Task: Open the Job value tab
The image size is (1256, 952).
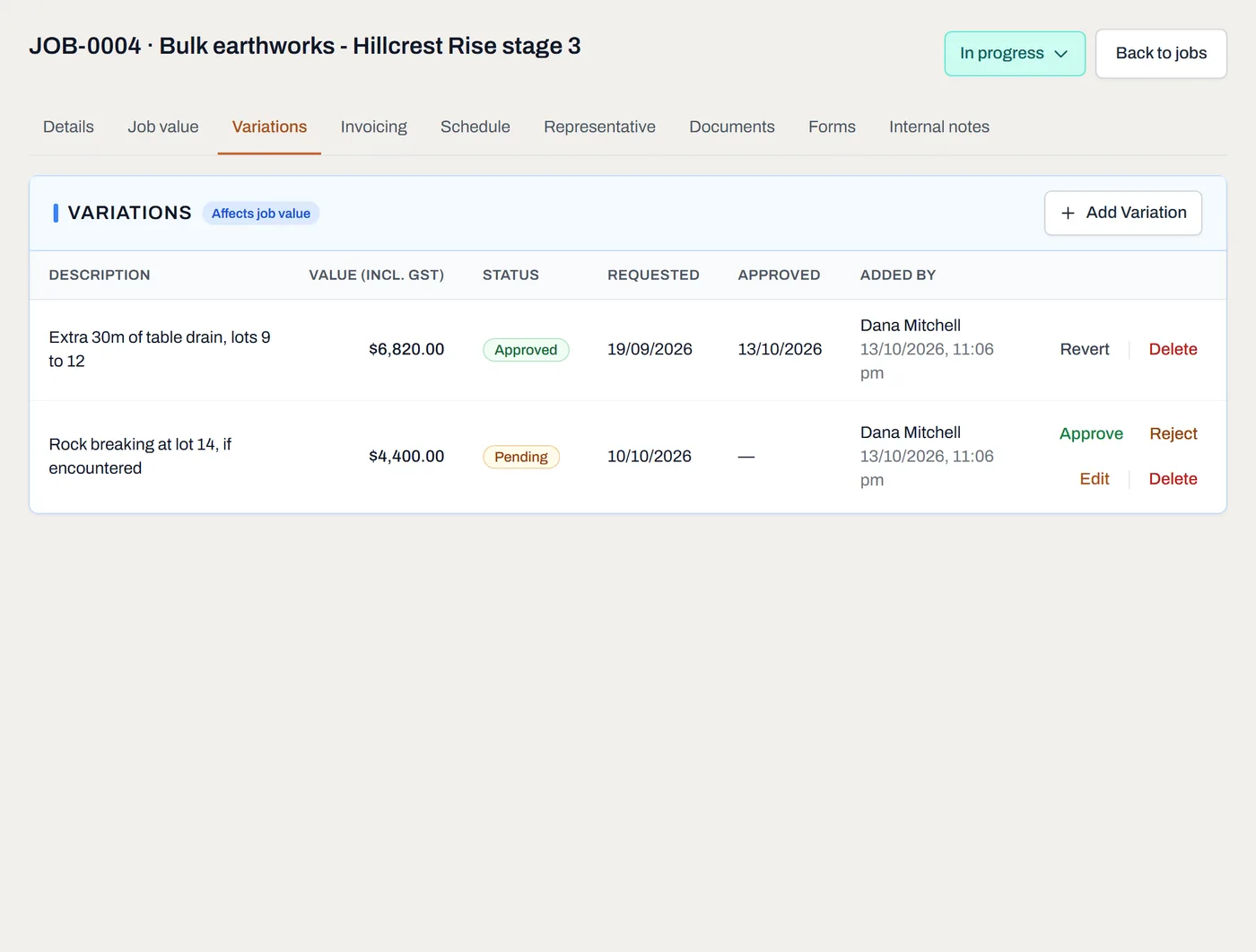Action: click(x=163, y=127)
